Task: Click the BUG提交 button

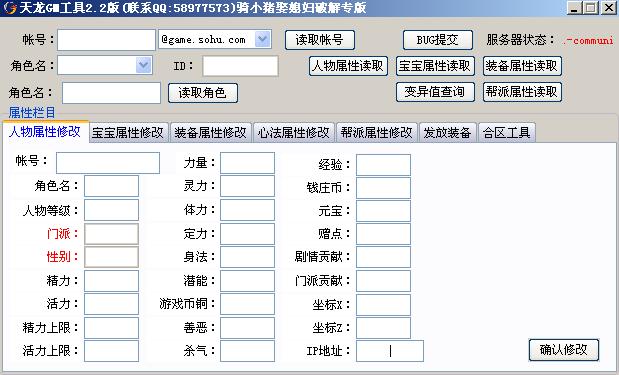Action: click(x=438, y=40)
